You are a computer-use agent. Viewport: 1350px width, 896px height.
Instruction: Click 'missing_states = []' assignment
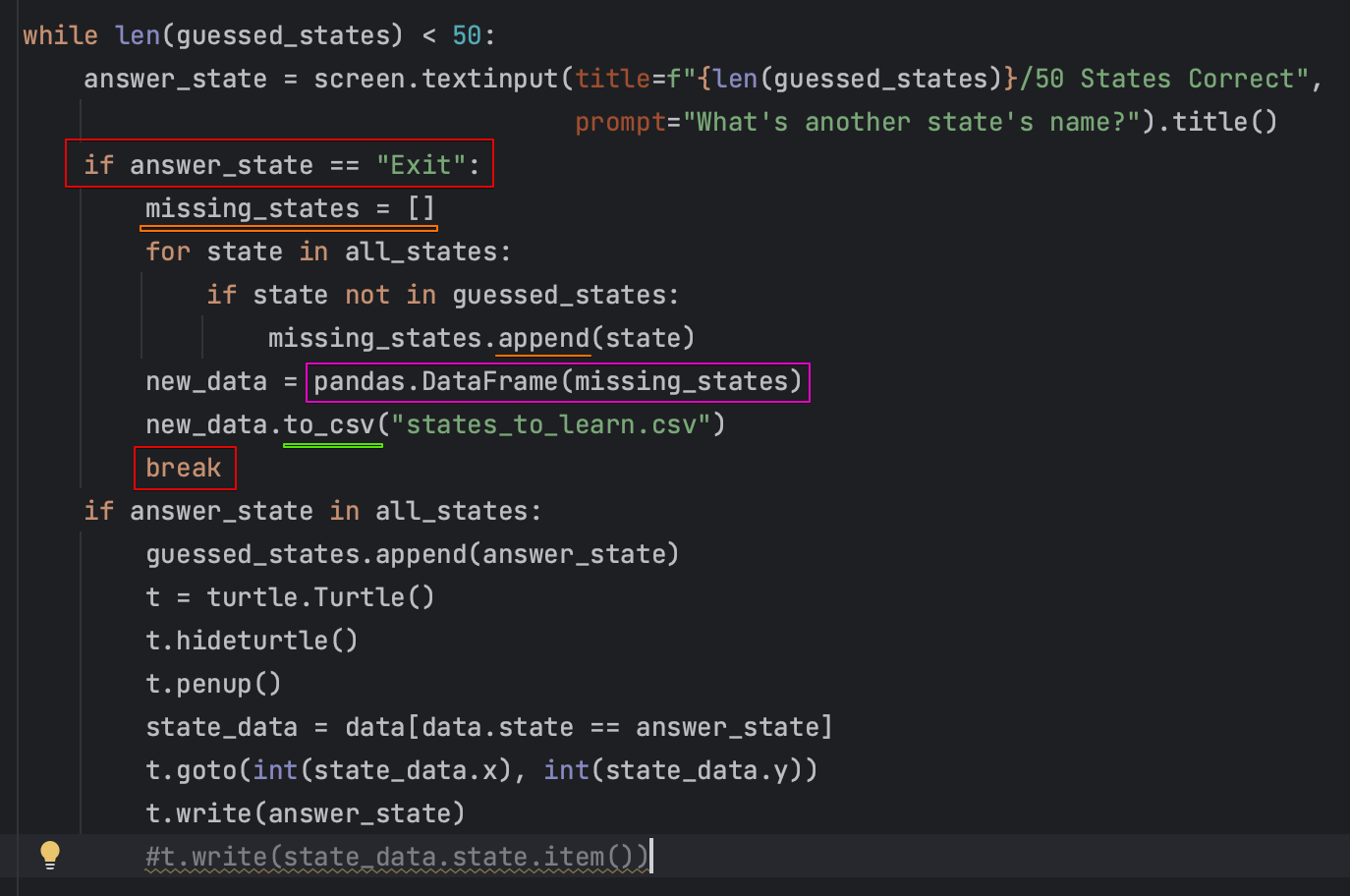pyautogui.click(x=290, y=209)
